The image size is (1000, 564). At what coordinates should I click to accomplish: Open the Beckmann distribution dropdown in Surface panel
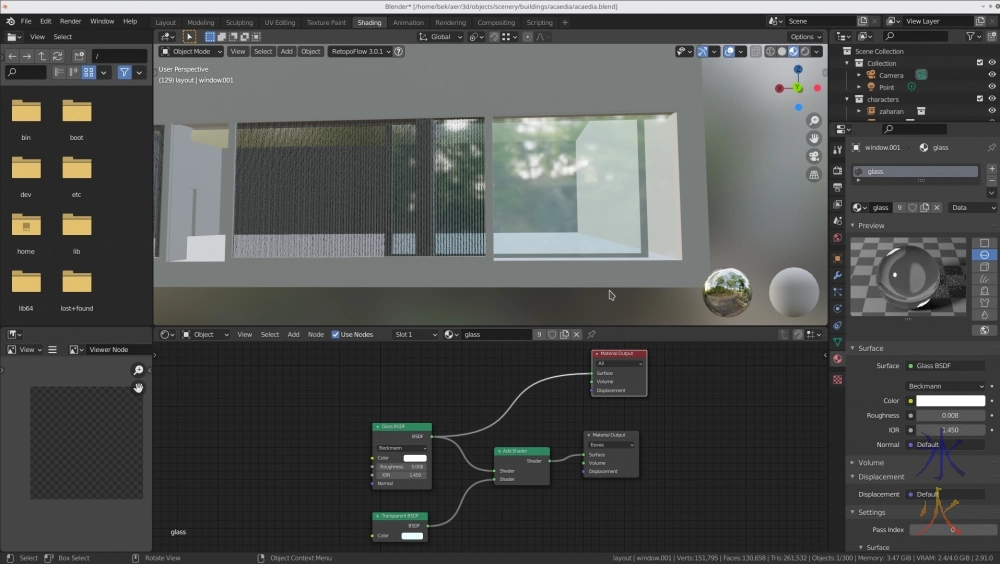click(x=945, y=386)
